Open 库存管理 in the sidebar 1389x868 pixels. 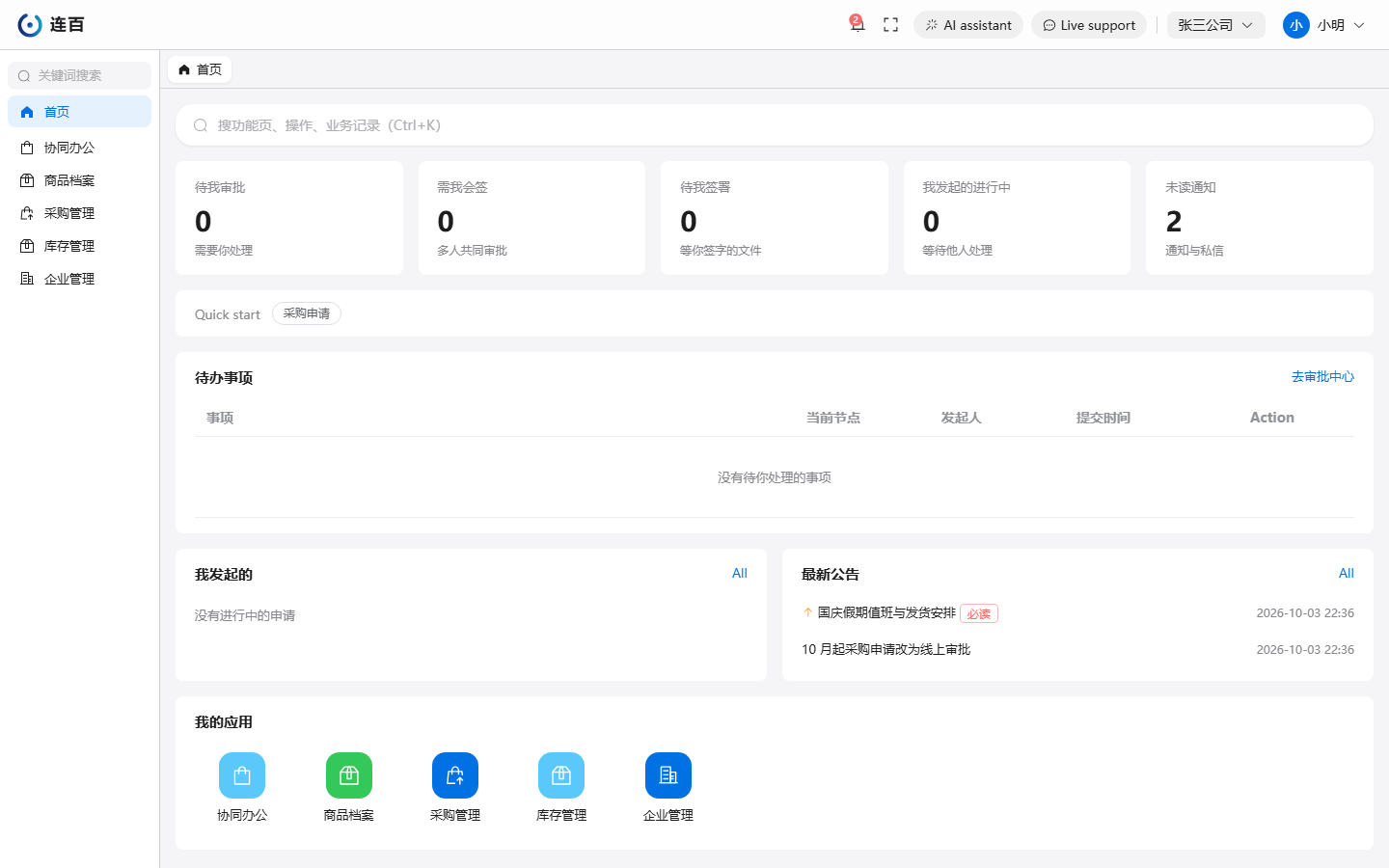(79, 246)
